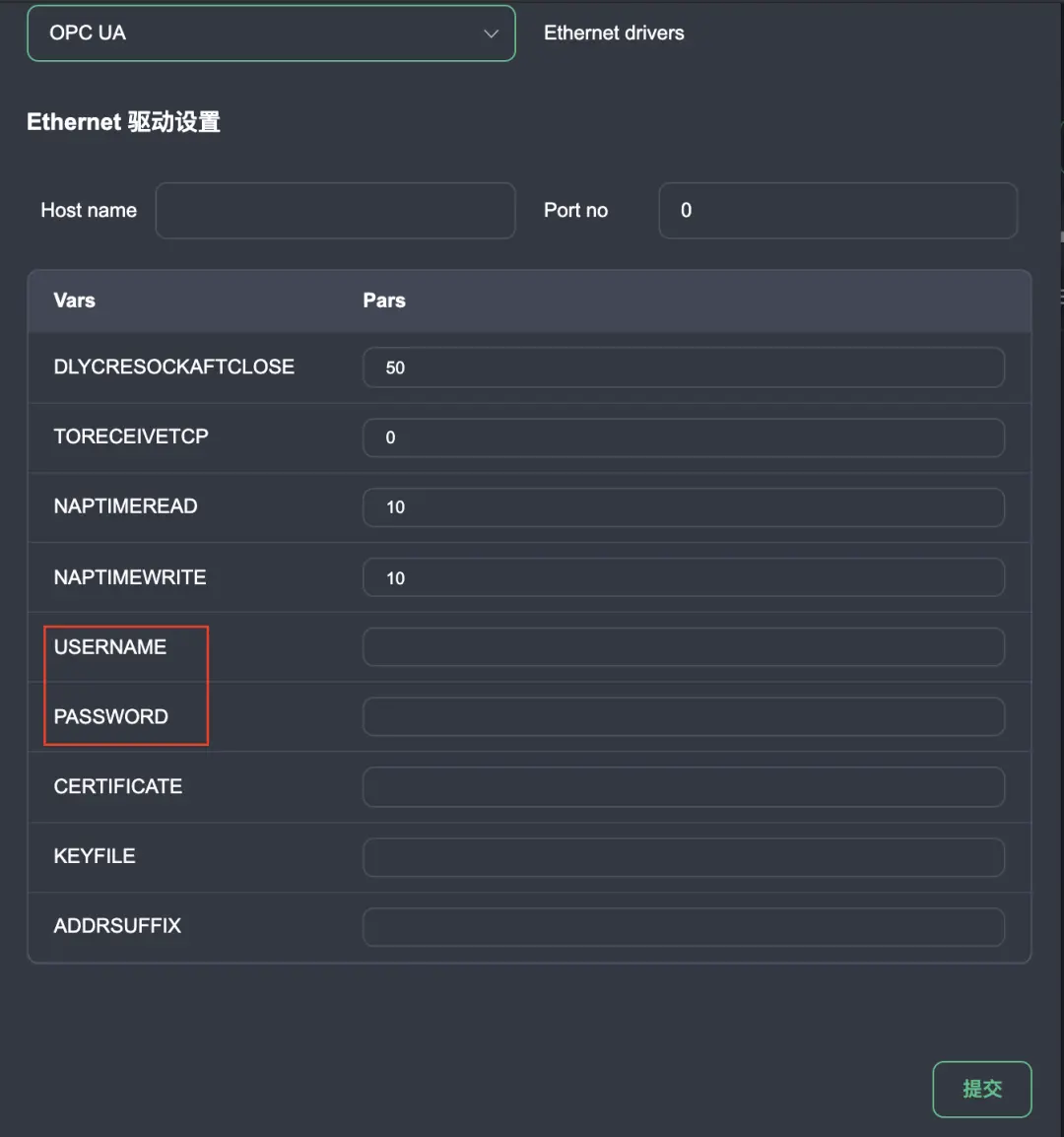Focus the ADDRSUFFIX parameter field

click(x=683, y=927)
